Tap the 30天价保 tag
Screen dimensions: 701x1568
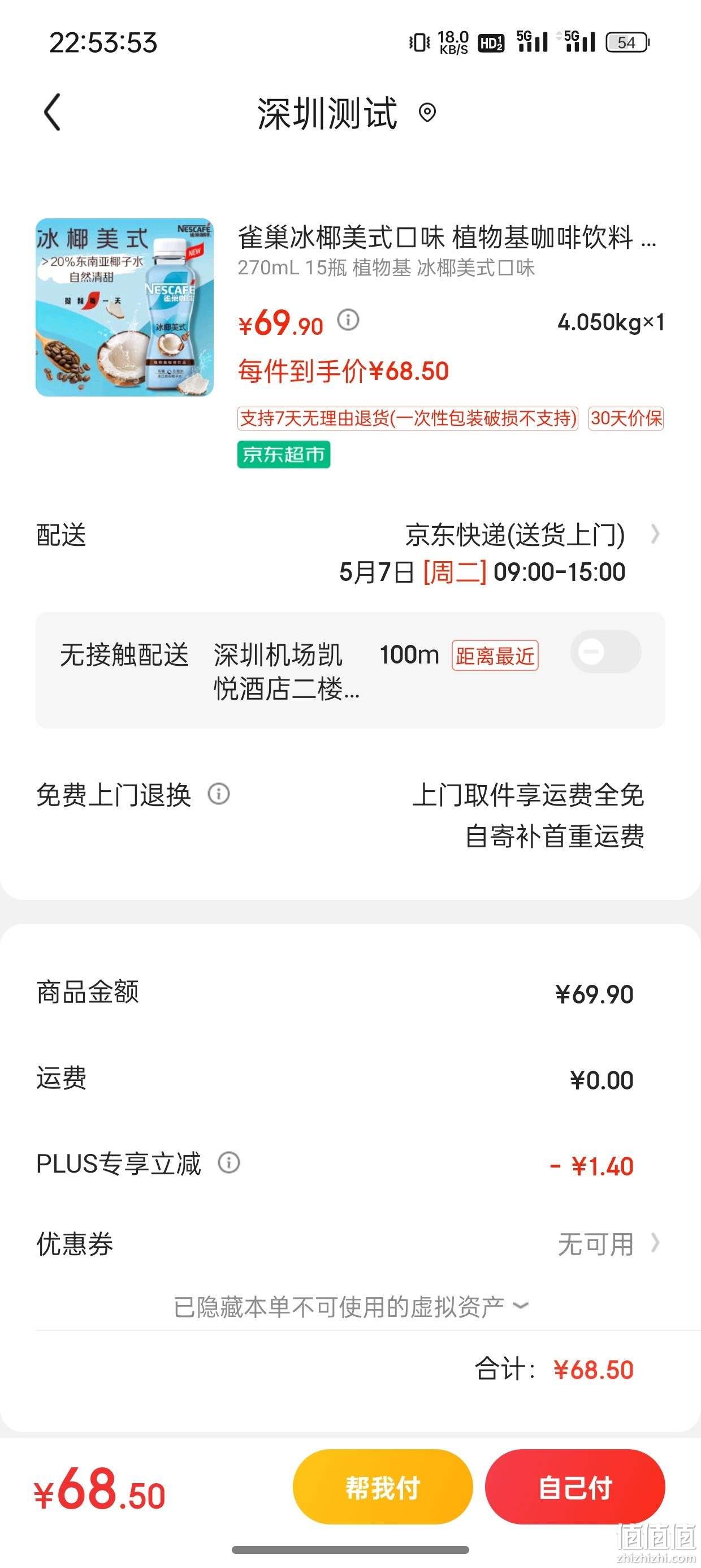tap(626, 418)
